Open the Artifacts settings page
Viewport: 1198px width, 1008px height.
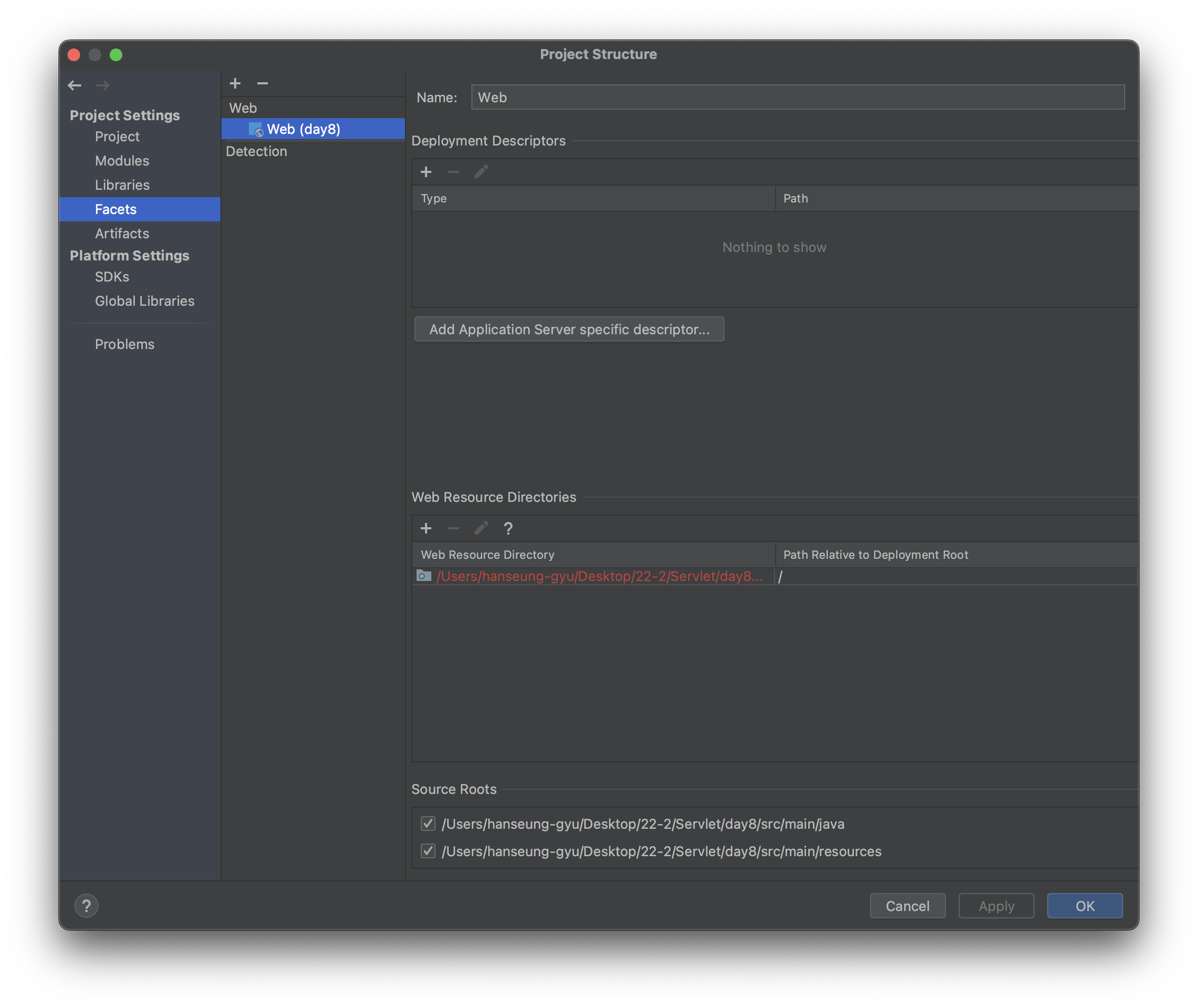click(x=122, y=233)
